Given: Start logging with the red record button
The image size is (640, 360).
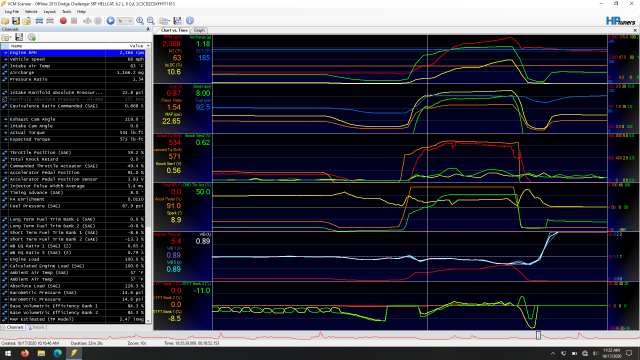Looking at the screenshot, I should [x=63, y=20].
